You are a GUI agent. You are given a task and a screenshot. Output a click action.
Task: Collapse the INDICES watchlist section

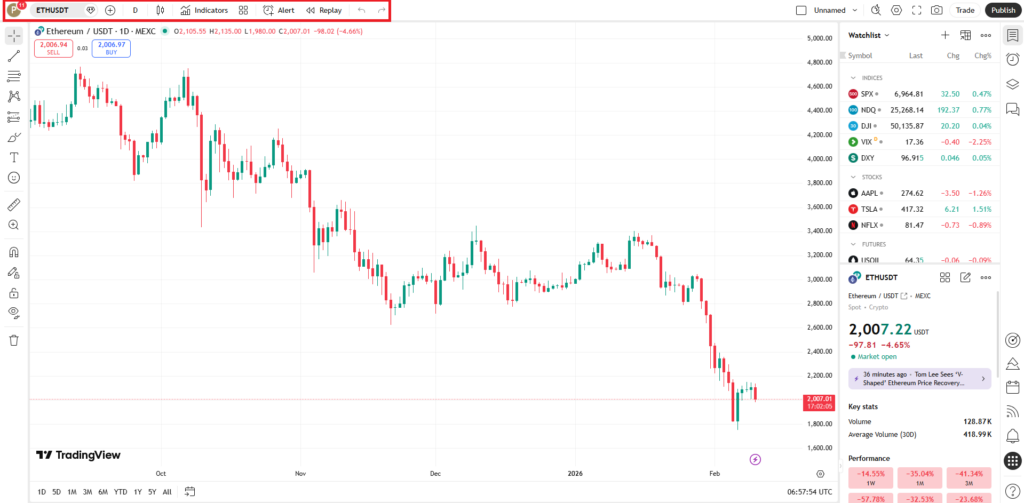coord(853,77)
